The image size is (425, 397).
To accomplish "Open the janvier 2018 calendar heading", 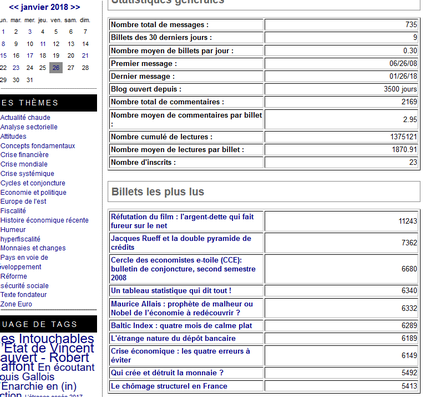I will tap(44, 7).
